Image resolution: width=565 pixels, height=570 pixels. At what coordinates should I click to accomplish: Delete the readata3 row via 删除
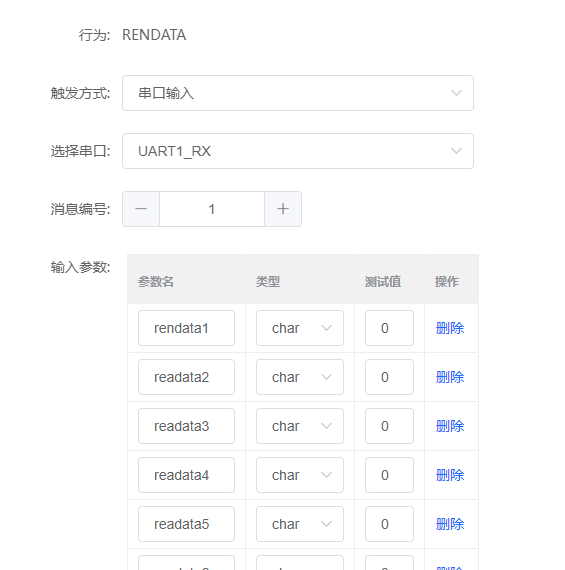click(450, 426)
